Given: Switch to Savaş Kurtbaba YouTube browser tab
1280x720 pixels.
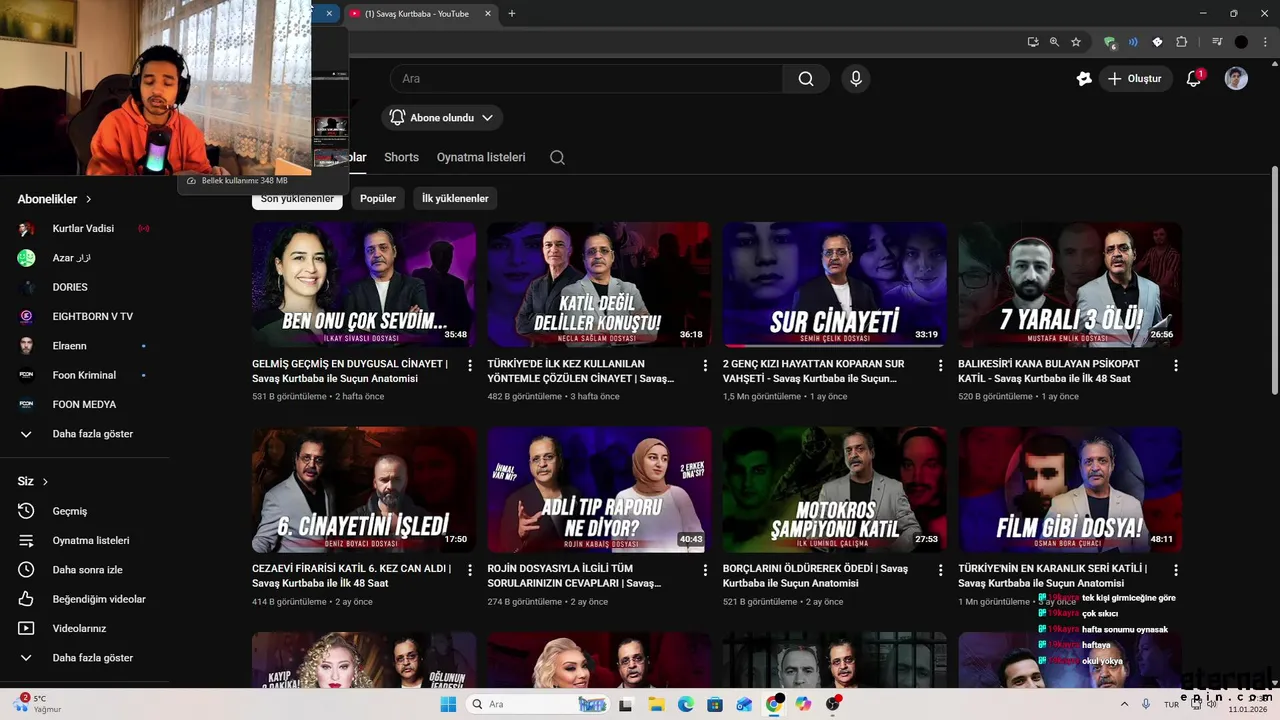Looking at the screenshot, I should coord(420,13).
